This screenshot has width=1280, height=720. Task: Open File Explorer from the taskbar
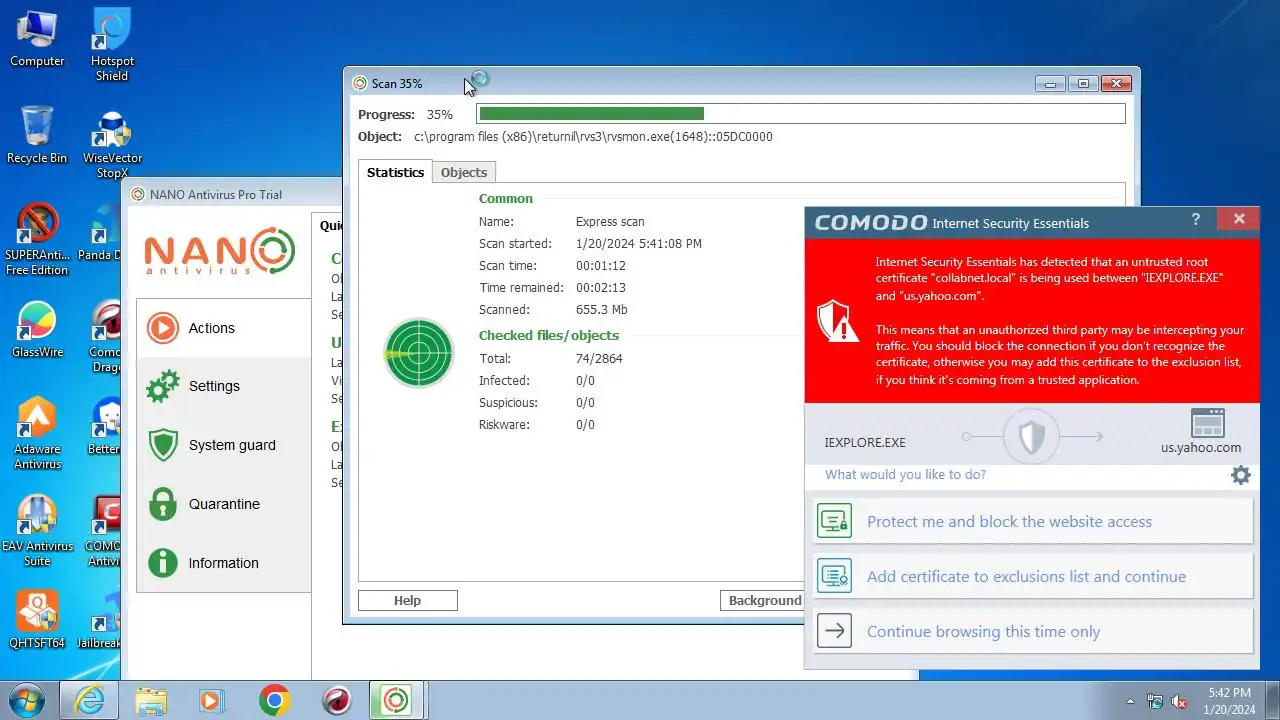(x=151, y=700)
